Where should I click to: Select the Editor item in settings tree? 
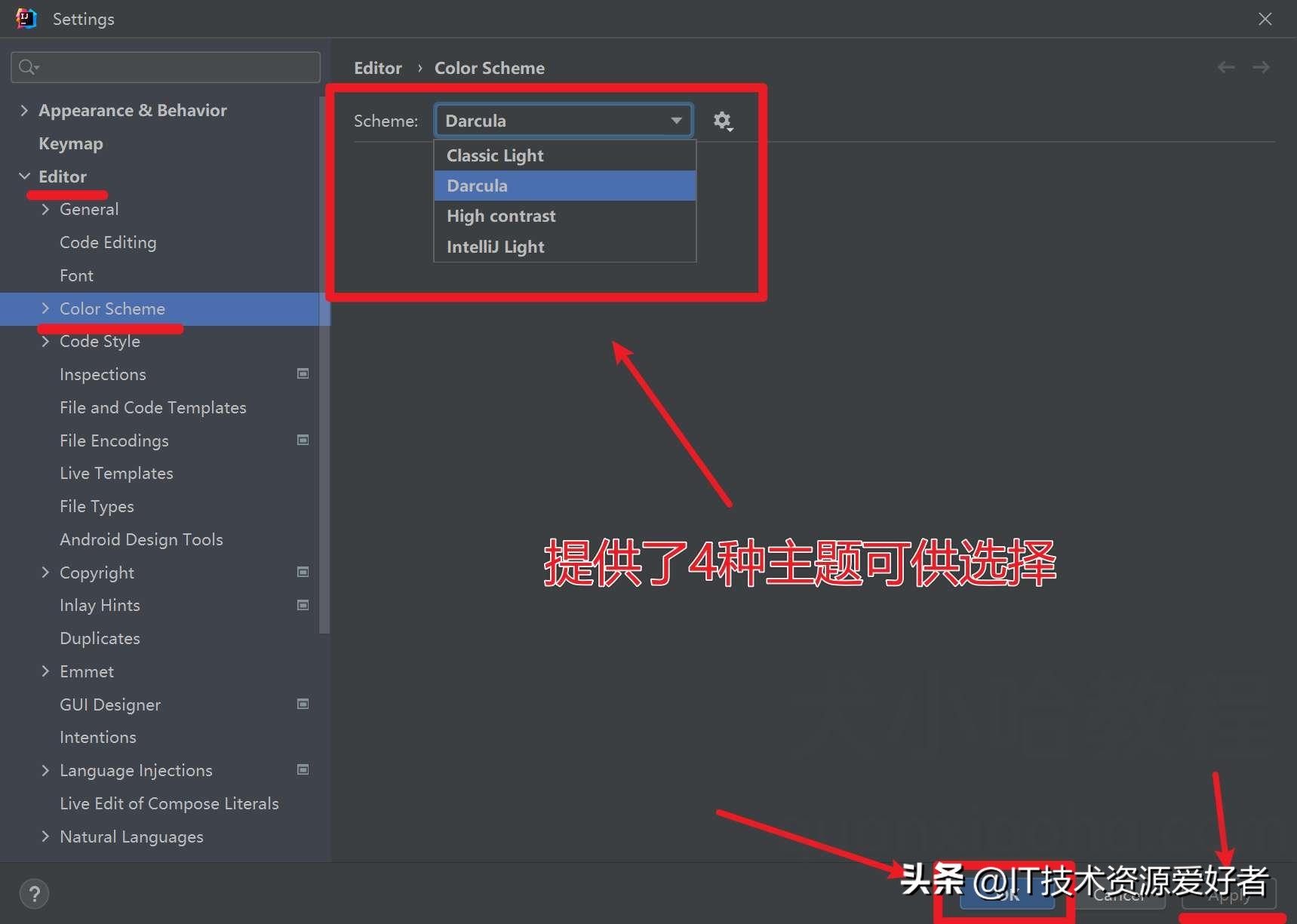[x=63, y=177]
